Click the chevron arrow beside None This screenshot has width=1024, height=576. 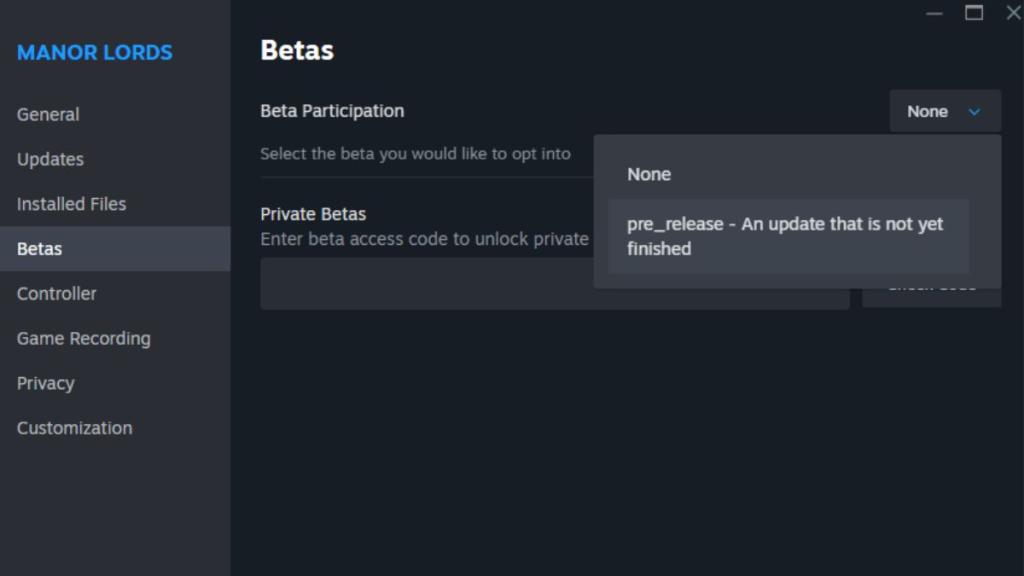(974, 112)
